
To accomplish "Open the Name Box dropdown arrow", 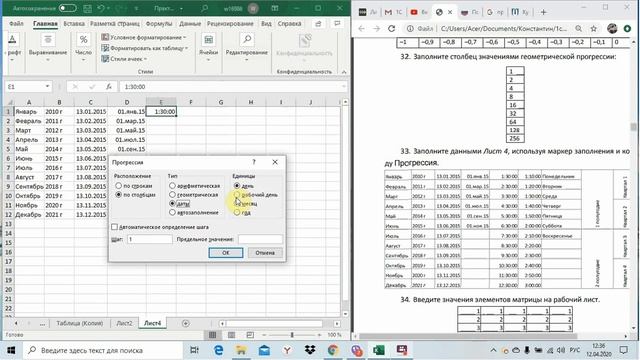I will tap(47, 87).
